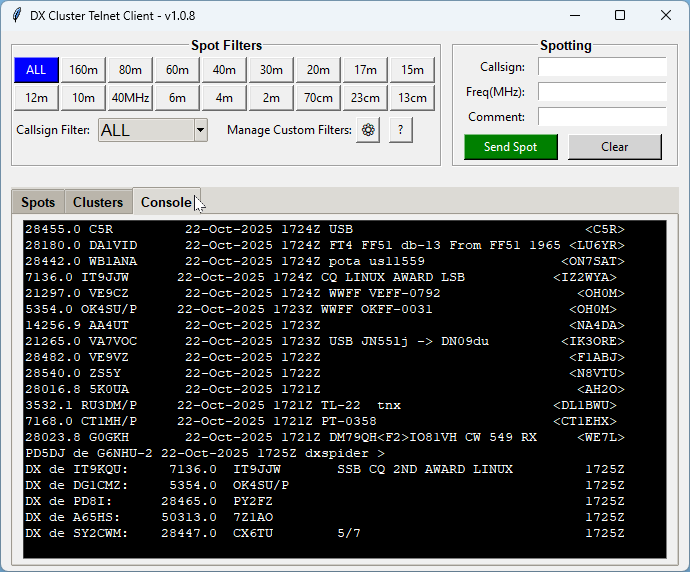Open the Callsign Filter combo box showing ALL
The image size is (690, 572).
pos(145,130)
